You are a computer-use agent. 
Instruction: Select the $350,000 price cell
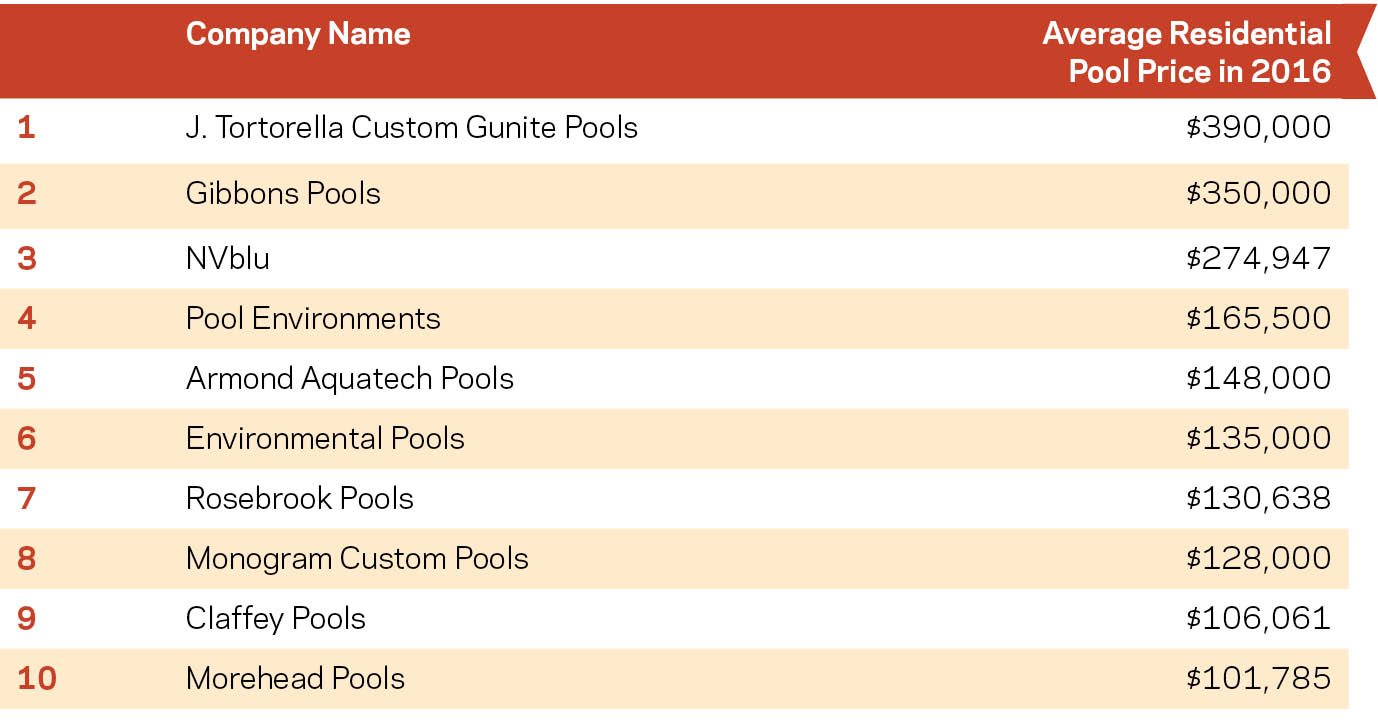(x=1259, y=193)
